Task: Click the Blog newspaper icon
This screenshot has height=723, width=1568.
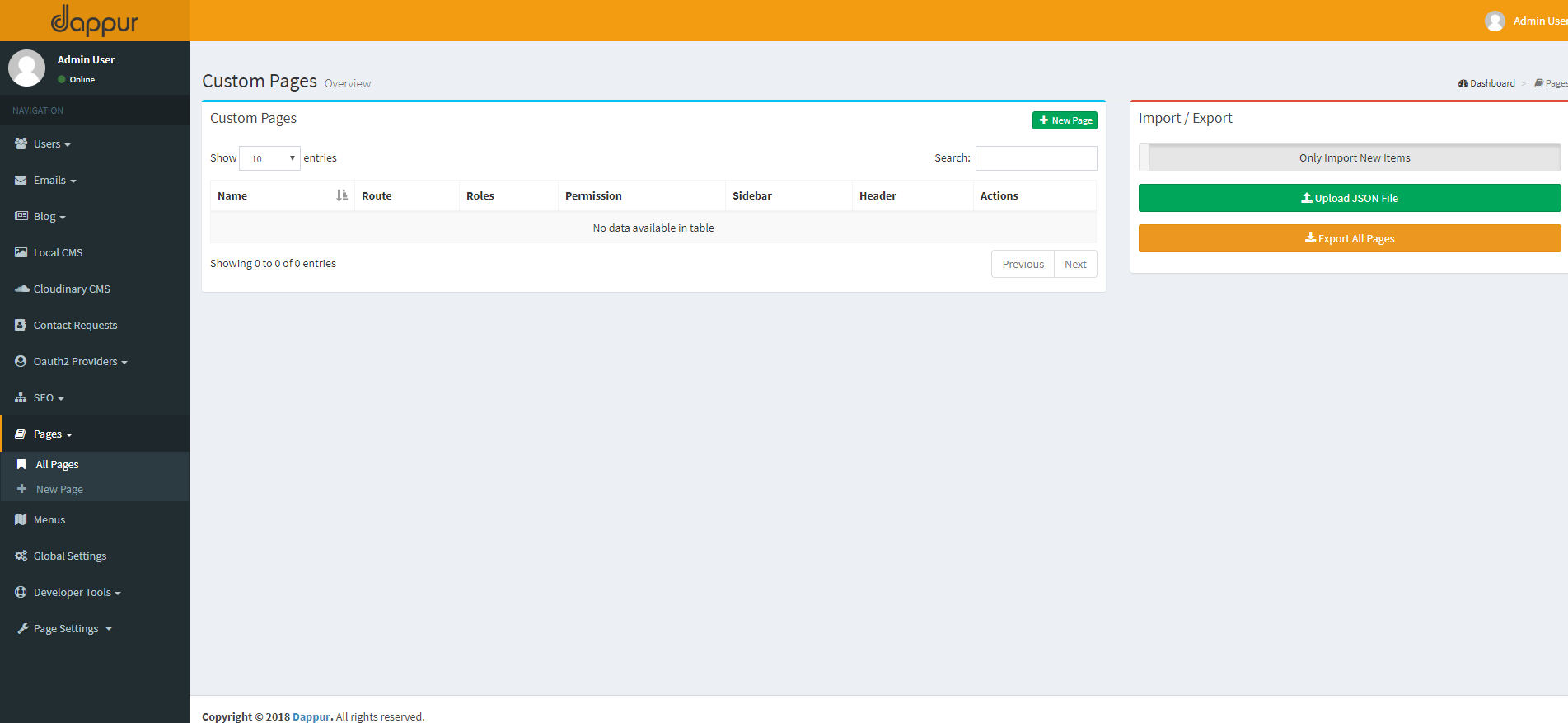Action: click(x=21, y=216)
